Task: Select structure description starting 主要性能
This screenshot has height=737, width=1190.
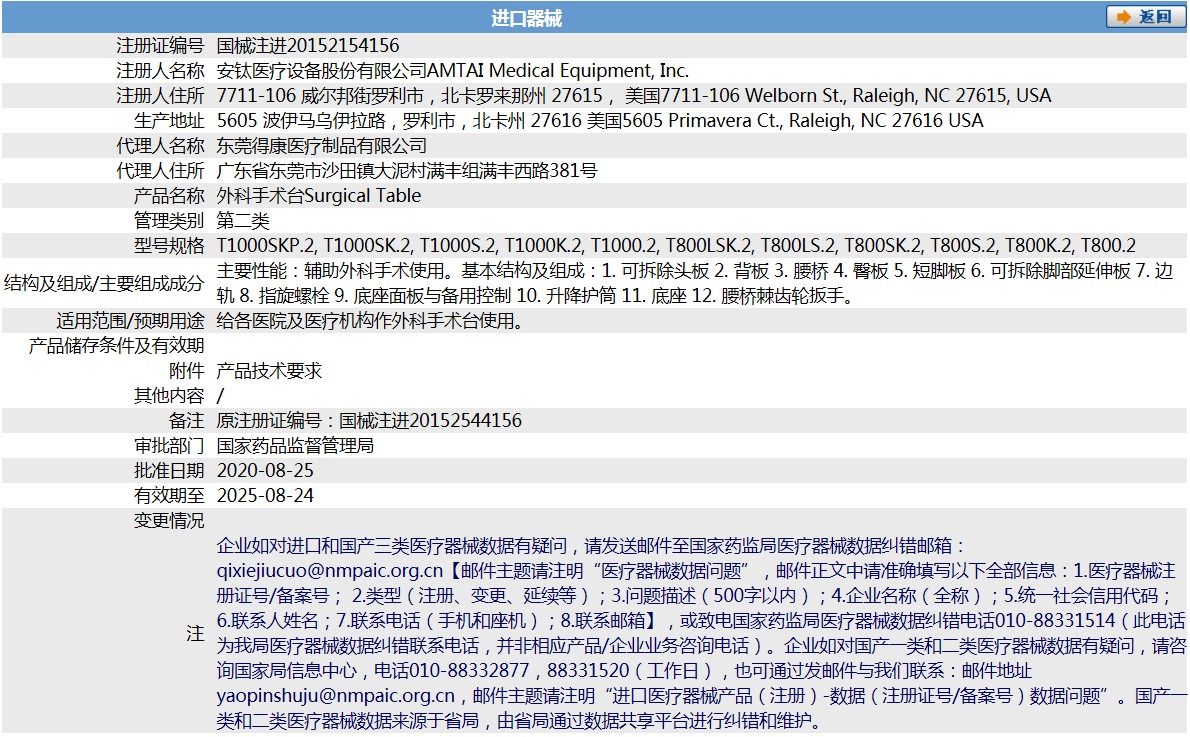Action: click(x=695, y=283)
